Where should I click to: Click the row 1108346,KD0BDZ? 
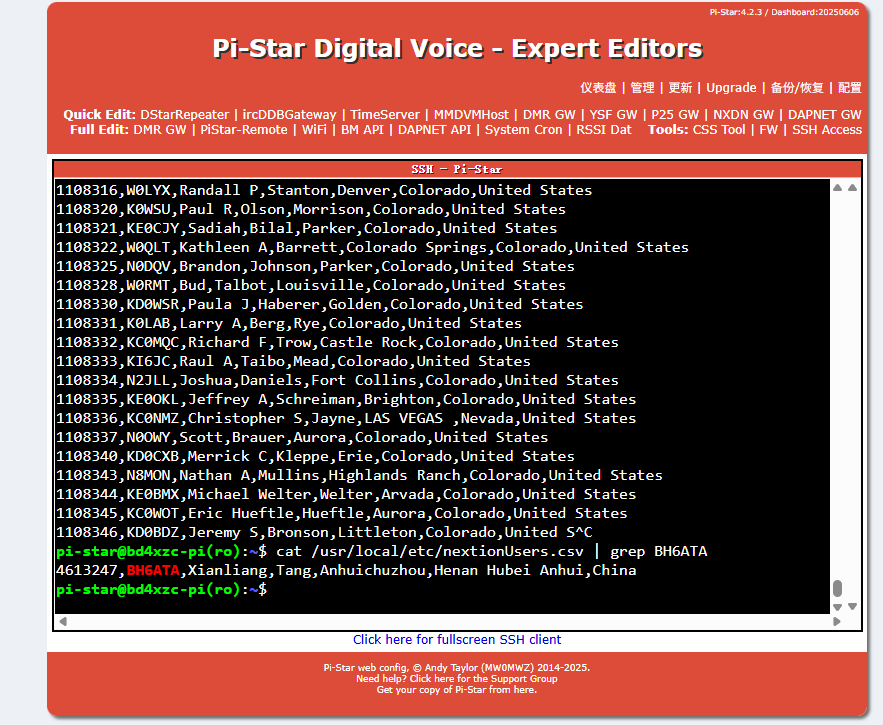pyautogui.click(x=324, y=532)
